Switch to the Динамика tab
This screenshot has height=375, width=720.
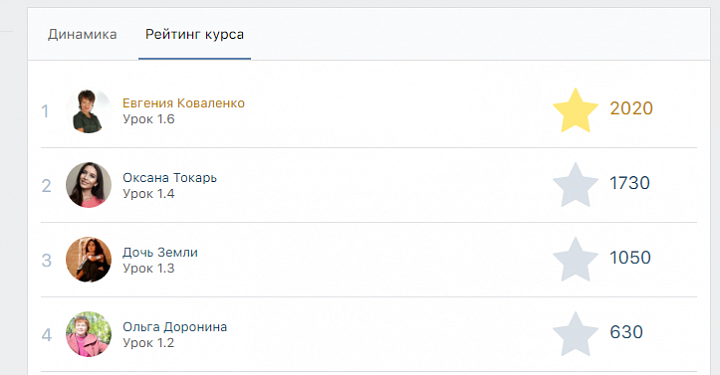(82, 34)
